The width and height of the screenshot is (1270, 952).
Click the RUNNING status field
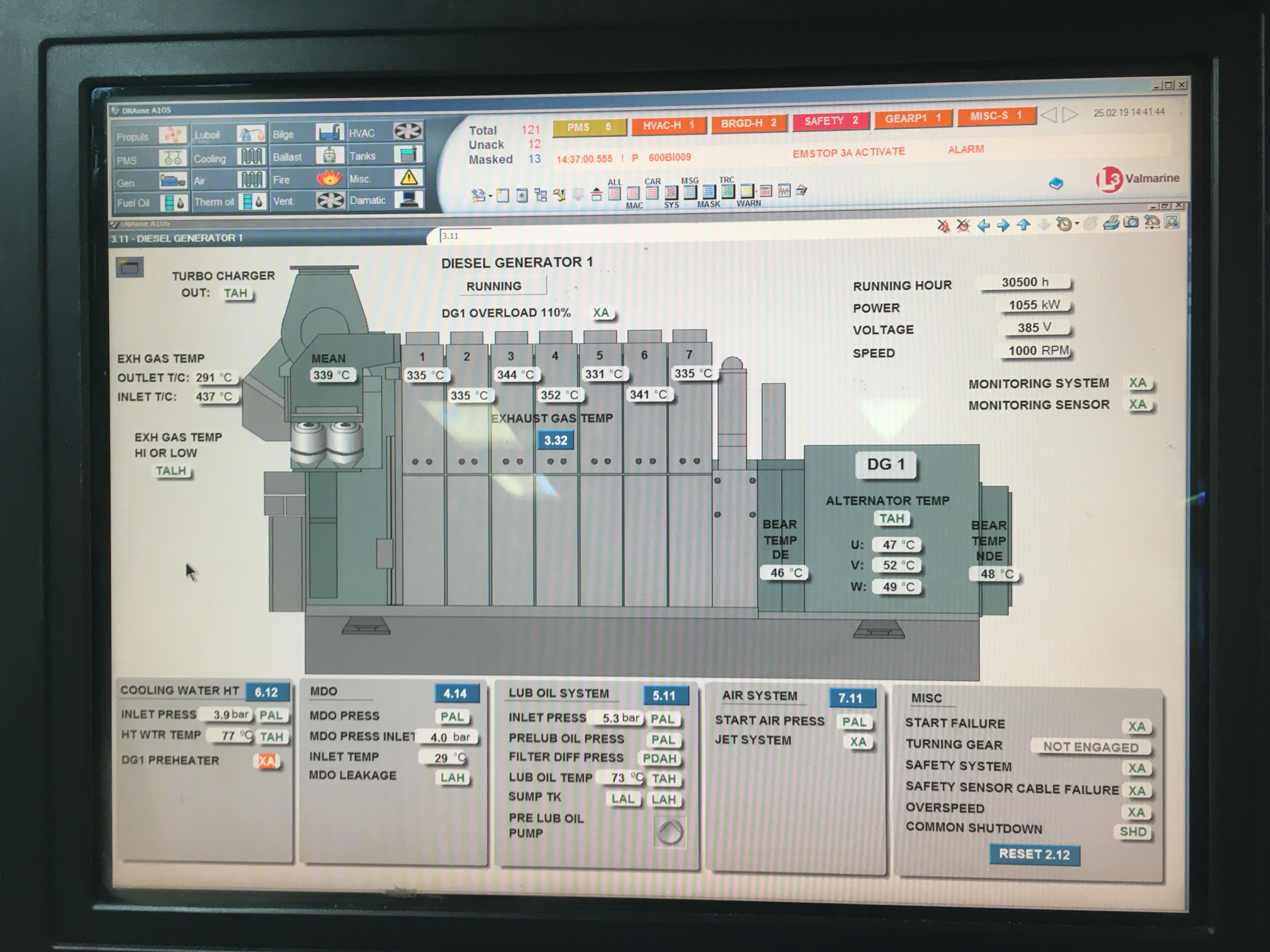(x=503, y=286)
